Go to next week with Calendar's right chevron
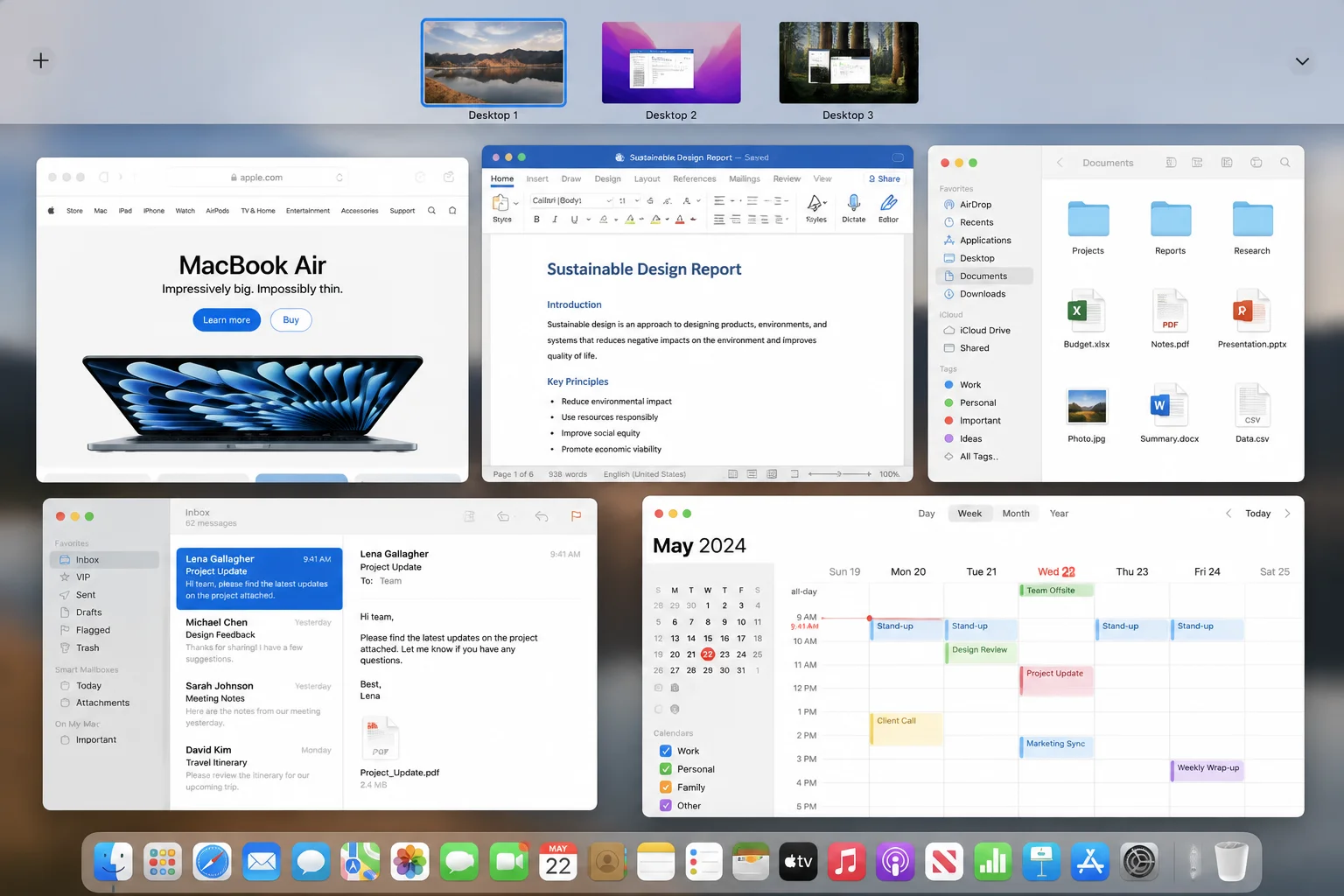The image size is (1344, 896). [1287, 514]
